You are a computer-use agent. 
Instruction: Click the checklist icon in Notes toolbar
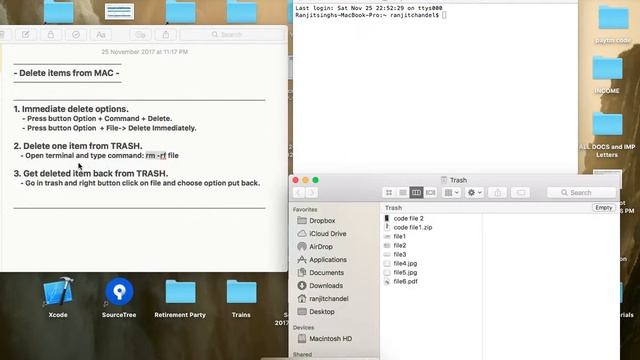click(76, 35)
